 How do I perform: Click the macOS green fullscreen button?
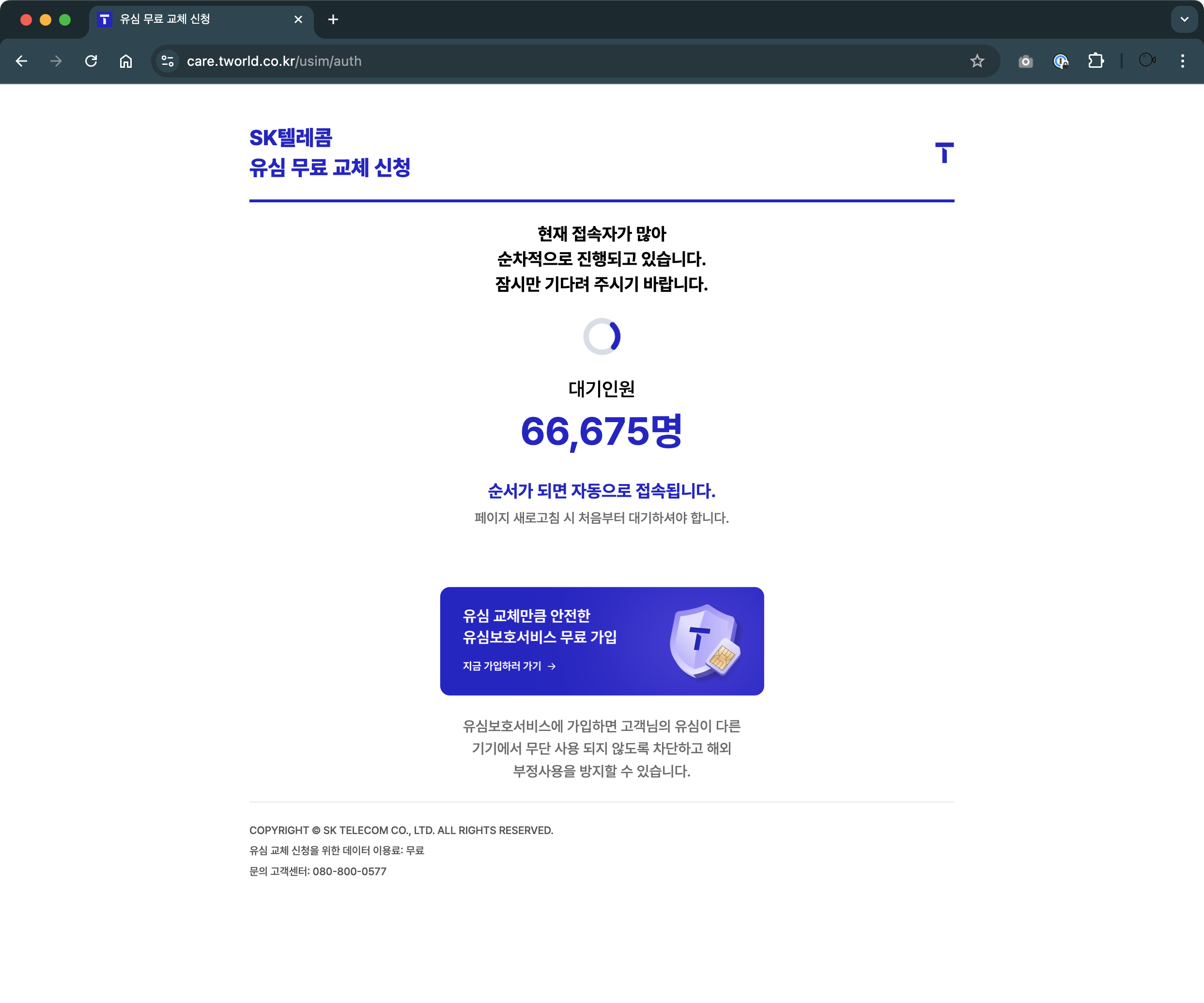tap(65, 19)
